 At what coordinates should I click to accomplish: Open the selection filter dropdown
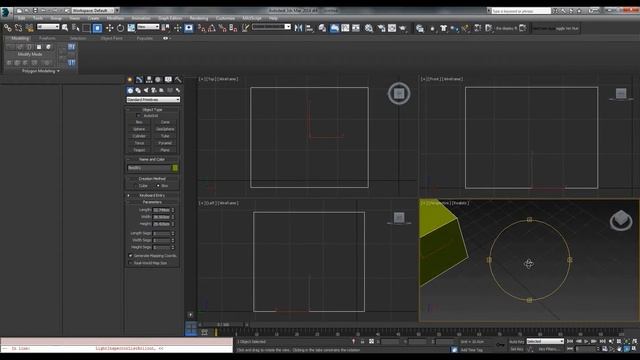pyautogui.click(x=48, y=27)
